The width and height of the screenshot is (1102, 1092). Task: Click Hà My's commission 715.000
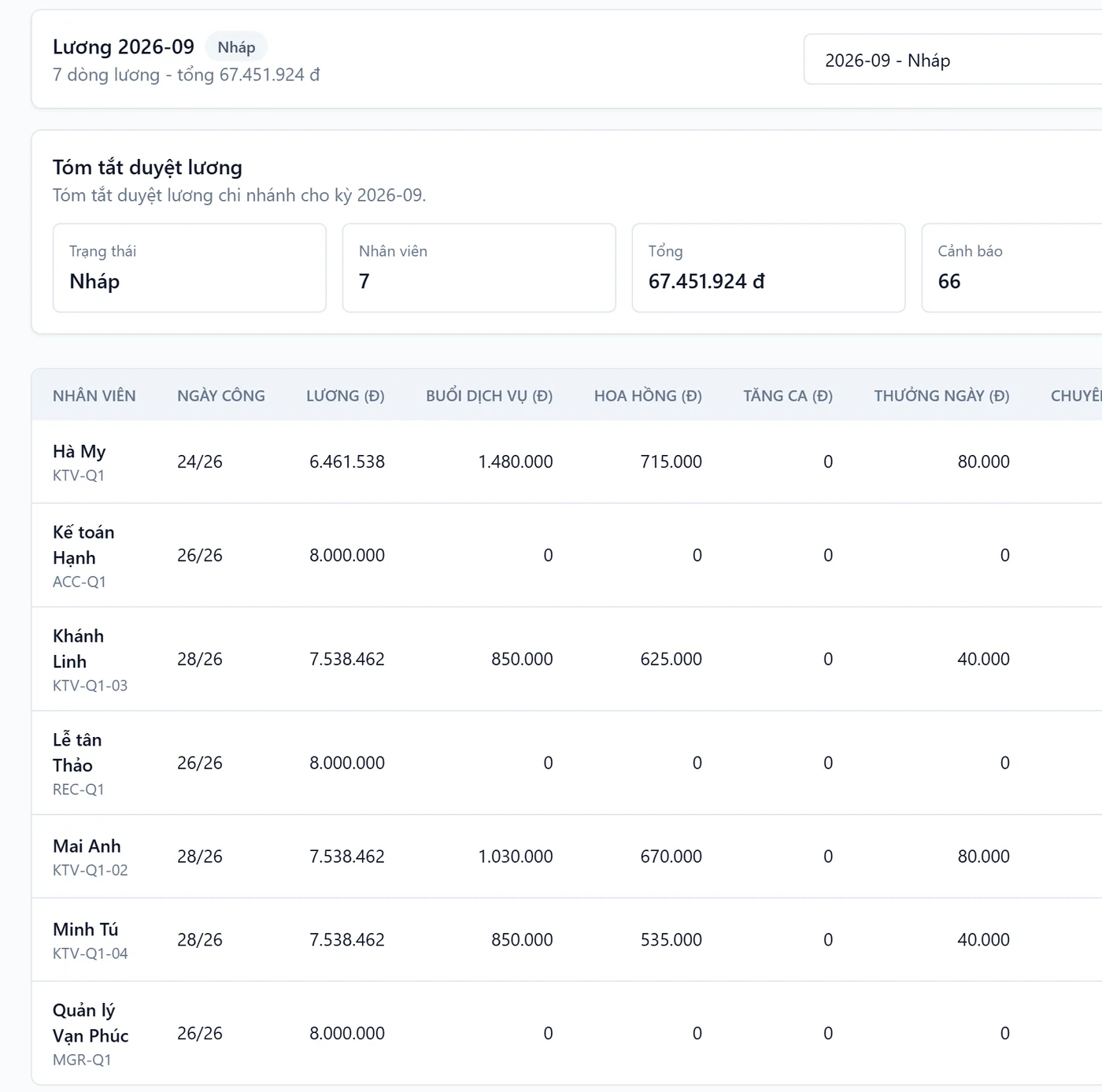click(x=671, y=461)
